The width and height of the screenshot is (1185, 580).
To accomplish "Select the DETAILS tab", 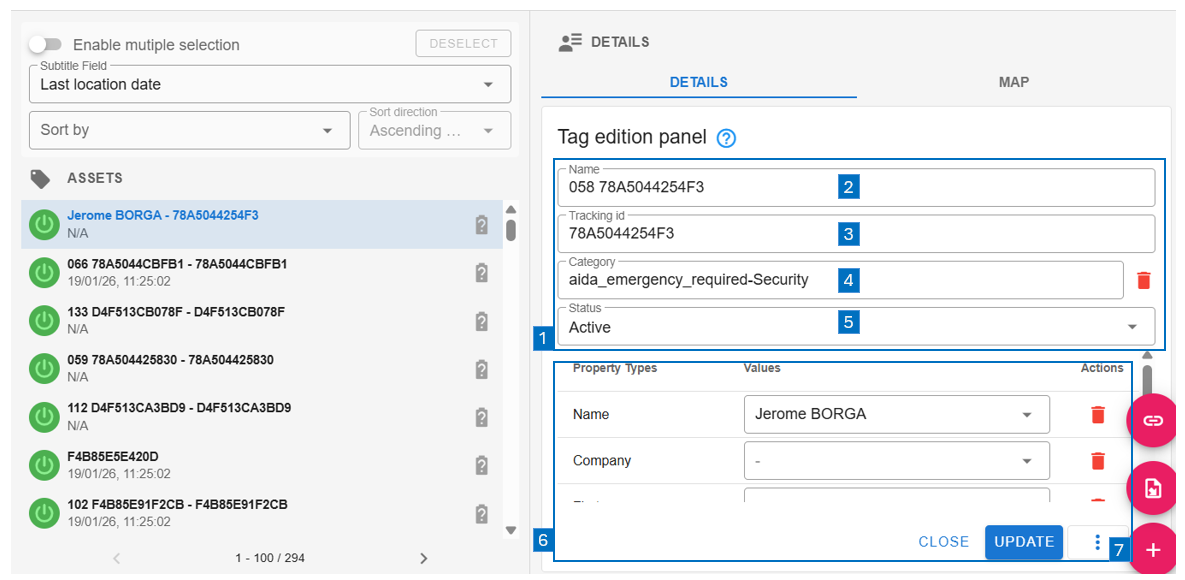I will point(698,82).
